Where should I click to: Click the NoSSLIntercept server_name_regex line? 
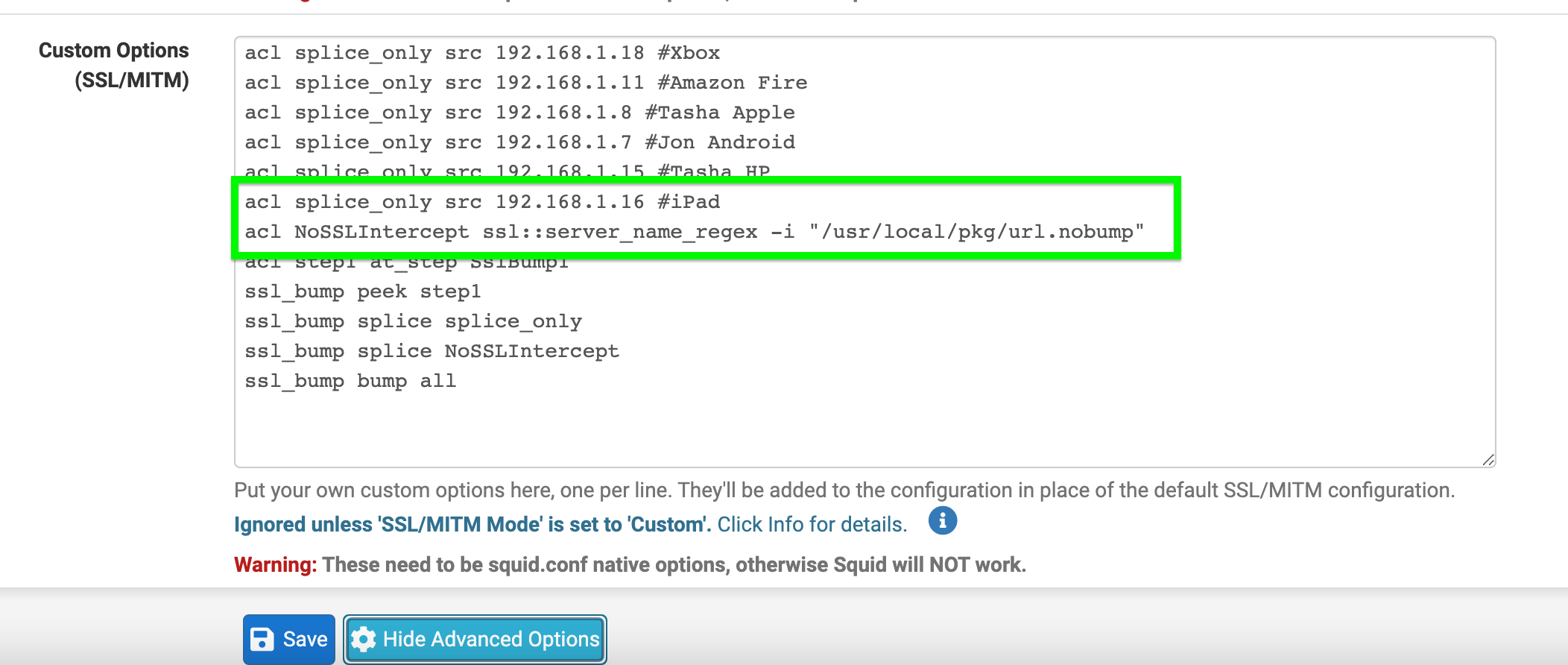coord(693,233)
